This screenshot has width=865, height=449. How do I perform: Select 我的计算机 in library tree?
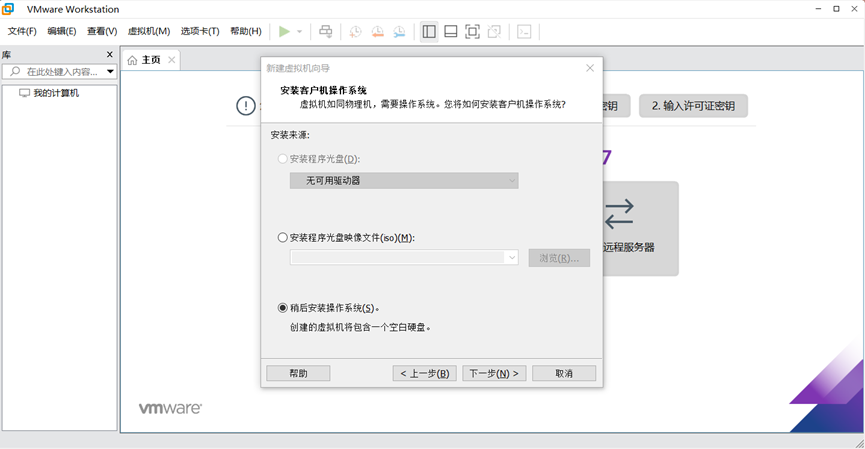point(56,93)
